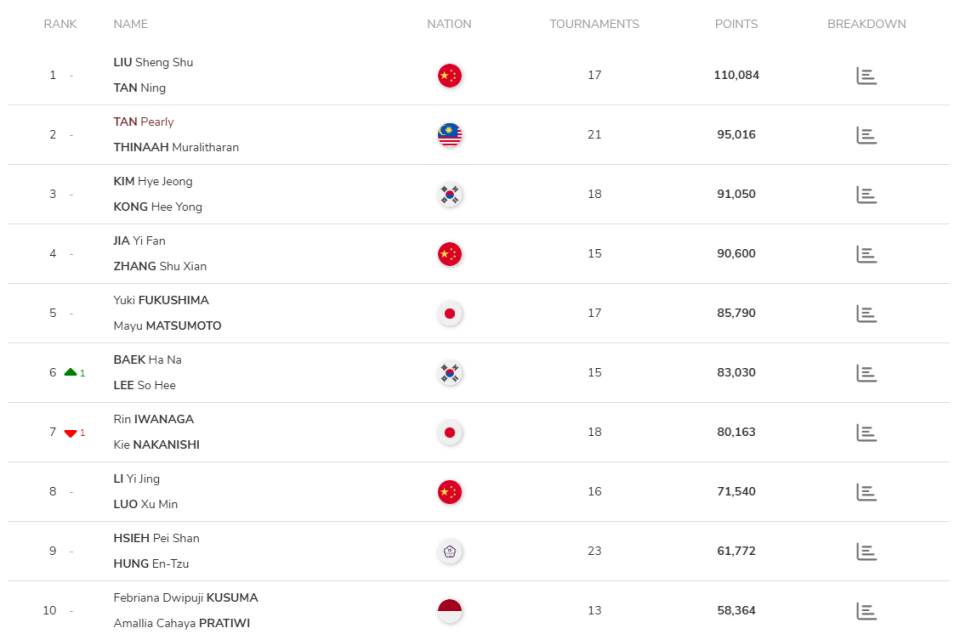Open breakdown chart for Liu Sheng Shu pair
Viewport: 960px width, 634px height.
click(x=866, y=76)
